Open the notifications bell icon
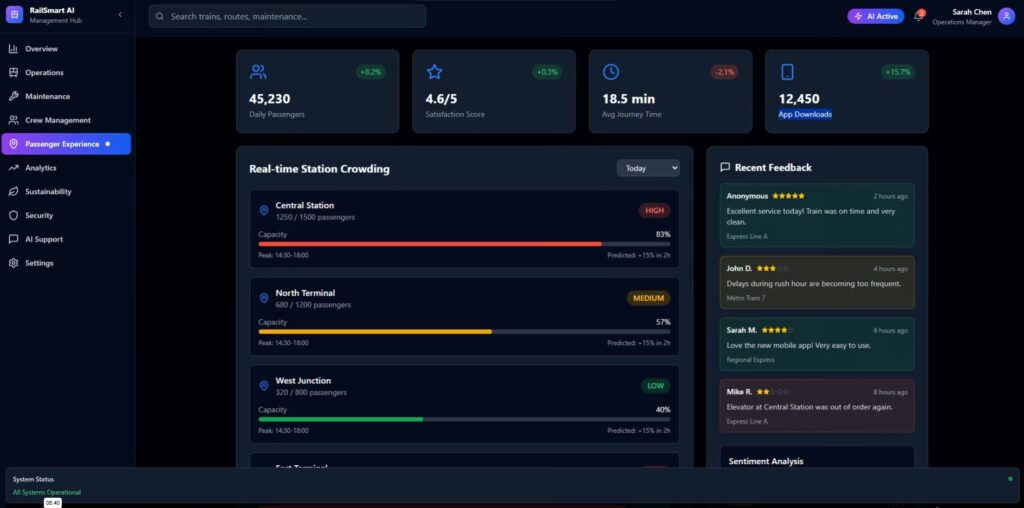The height and width of the screenshot is (508, 1024). [x=918, y=16]
